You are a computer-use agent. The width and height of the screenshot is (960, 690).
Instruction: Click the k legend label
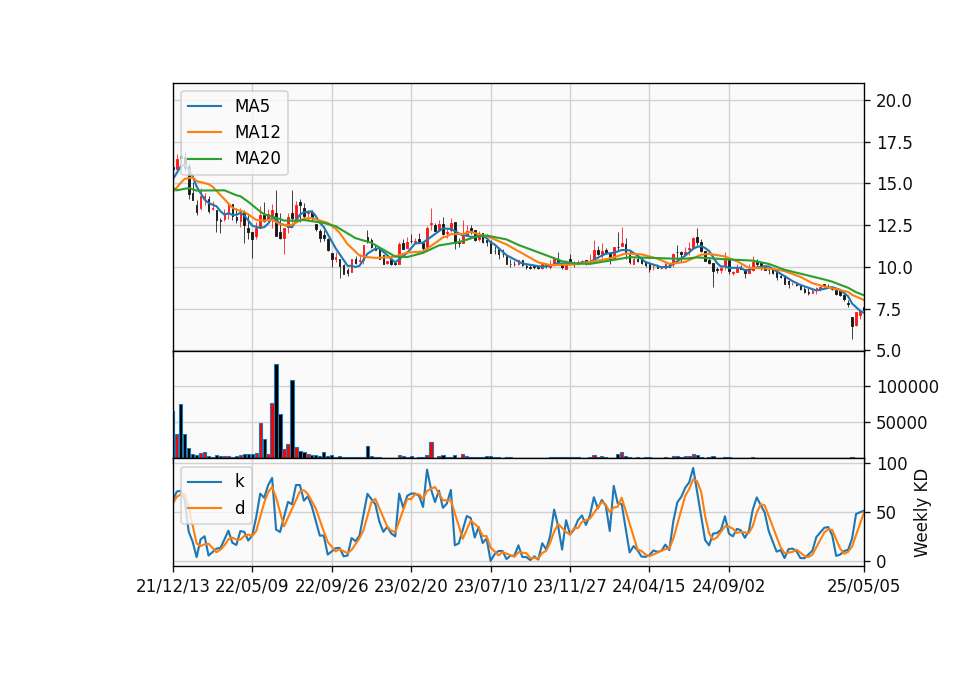239,481
